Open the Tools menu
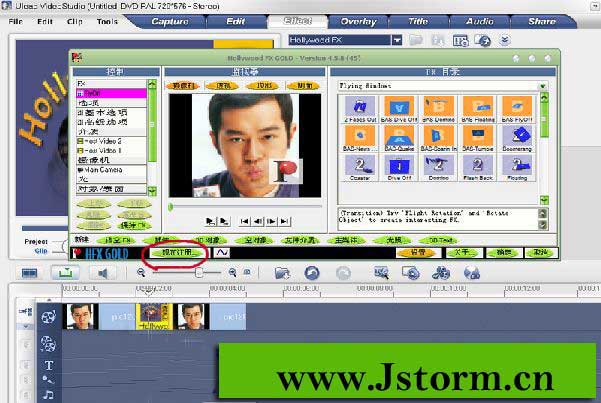 click(107, 21)
